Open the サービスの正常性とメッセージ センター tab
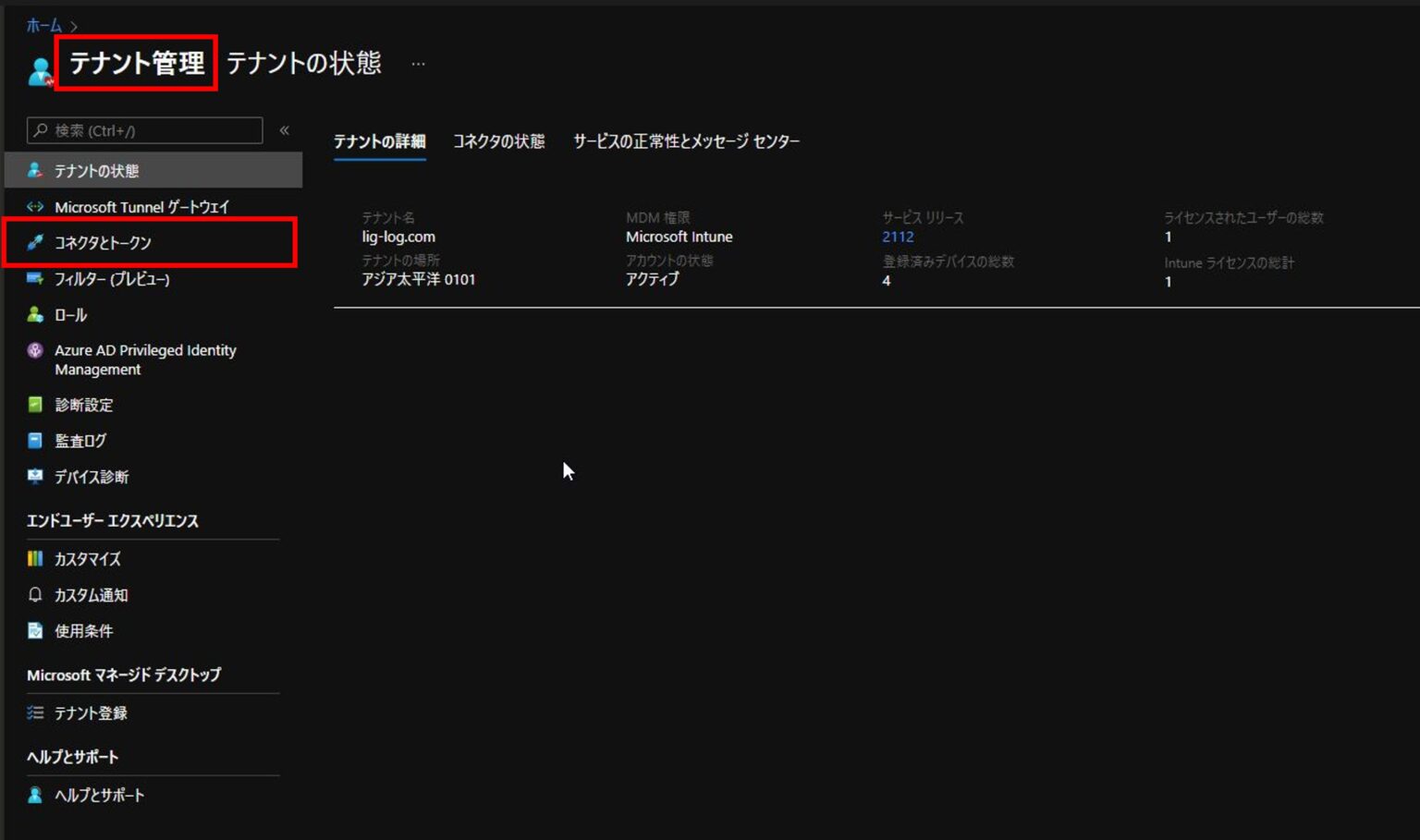 point(688,140)
